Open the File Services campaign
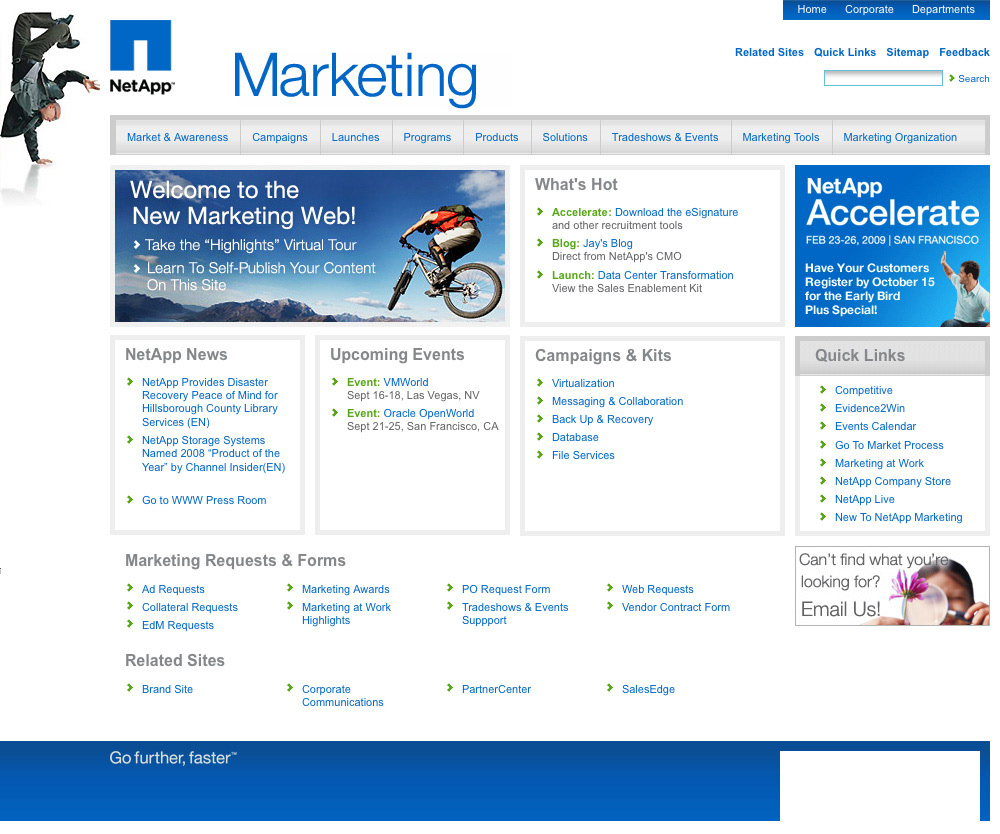This screenshot has width=1000, height=834. (583, 455)
